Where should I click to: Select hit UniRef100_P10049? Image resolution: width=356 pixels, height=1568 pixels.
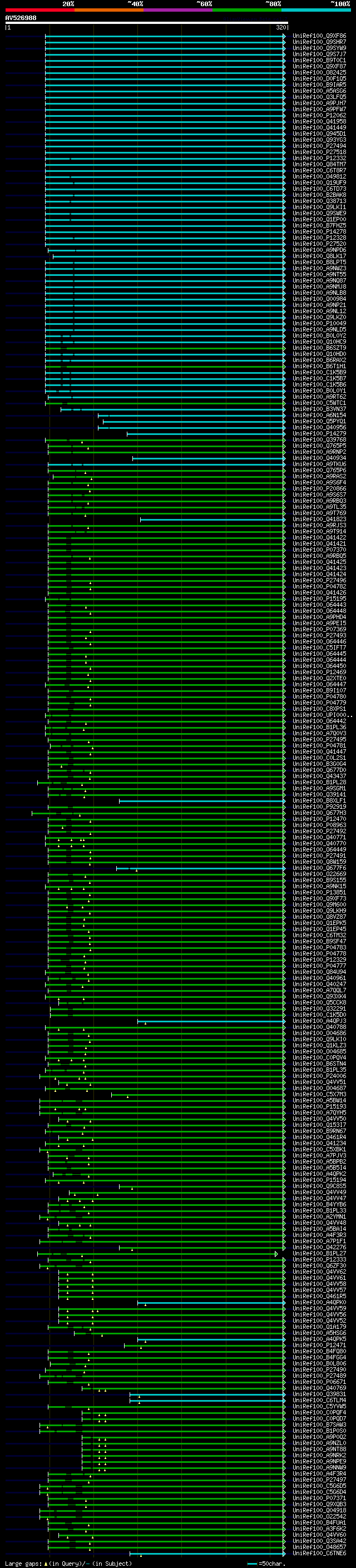click(319, 323)
